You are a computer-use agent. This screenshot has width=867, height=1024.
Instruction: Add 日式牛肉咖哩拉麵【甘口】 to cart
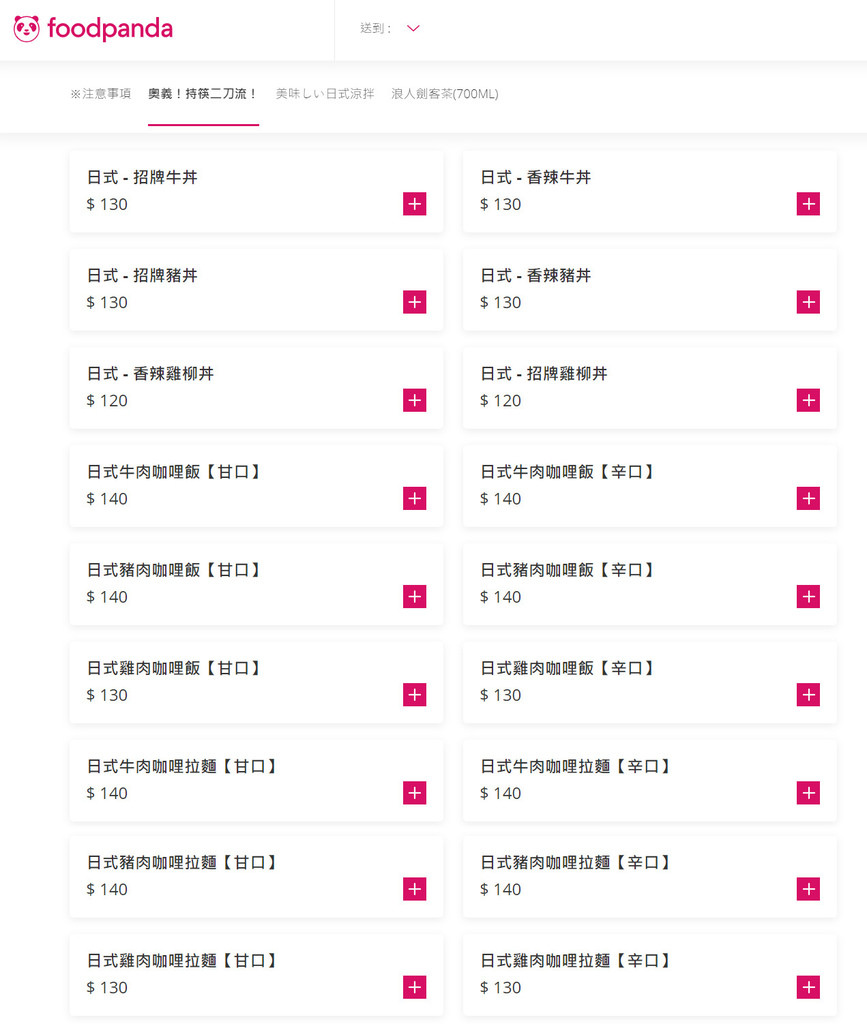click(x=415, y=793)
